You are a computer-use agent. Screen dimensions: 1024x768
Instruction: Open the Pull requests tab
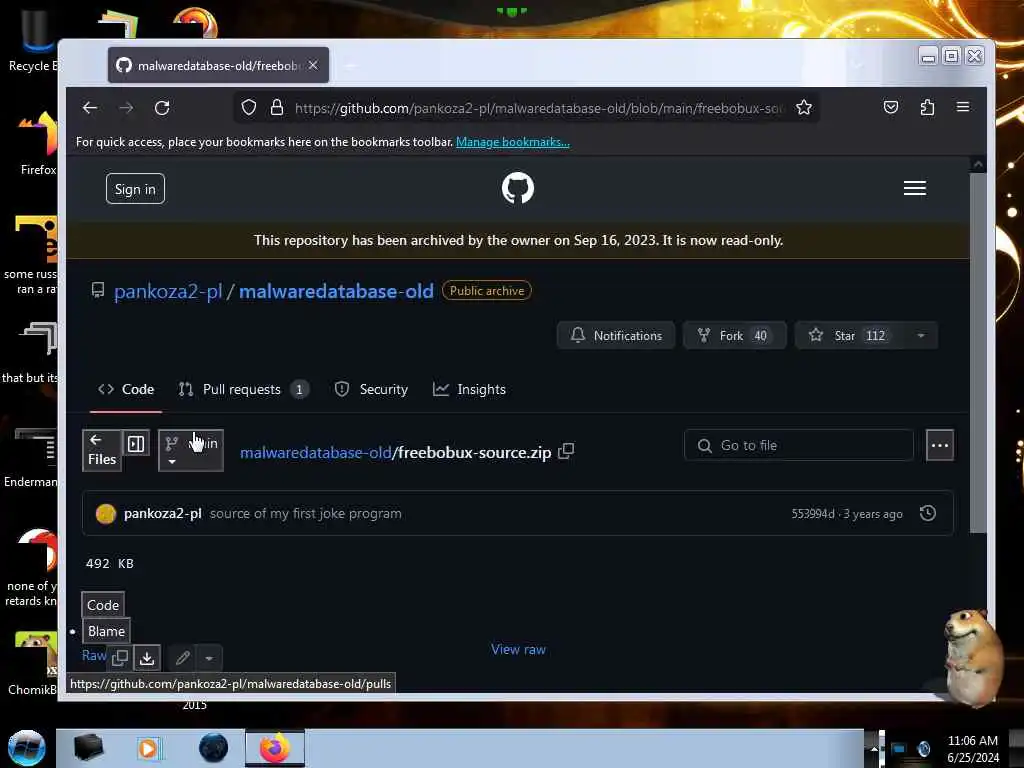[x=244, y=389]
